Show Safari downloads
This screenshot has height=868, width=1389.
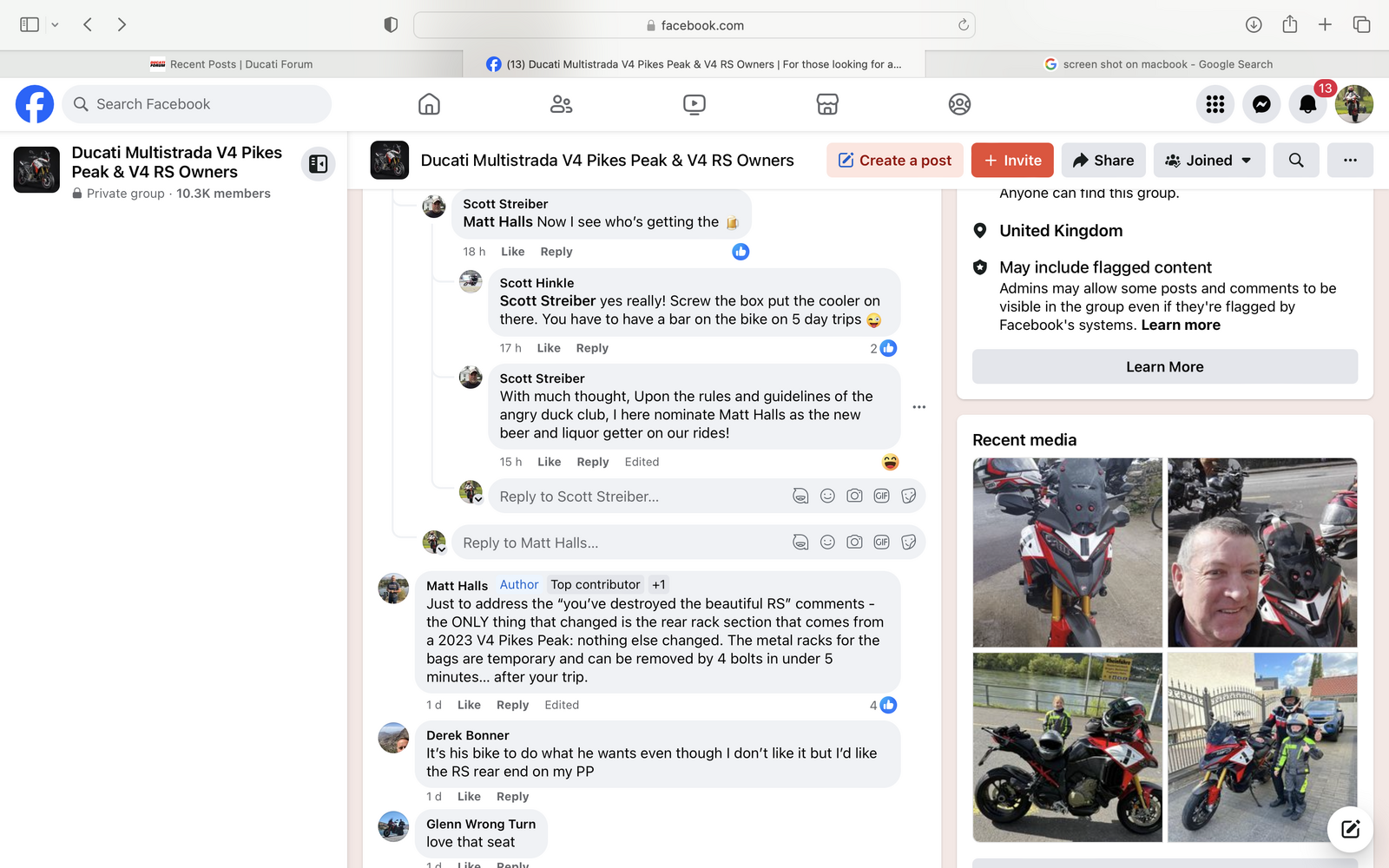(1254, 25)
